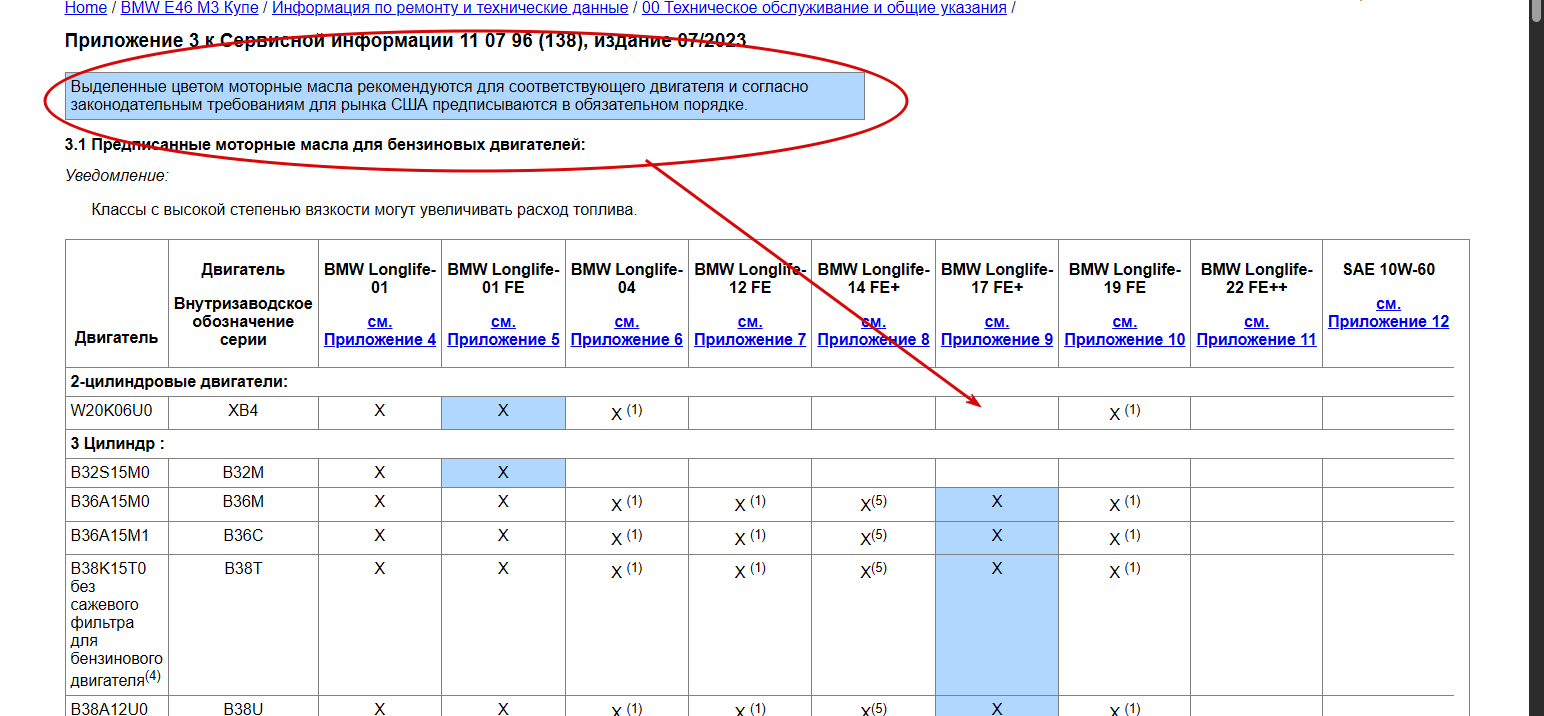Open см. Приложение 4 link under Longlife-01
Image resolution: width=1544 pixels, height=716 pixels.
coord(380,331)
